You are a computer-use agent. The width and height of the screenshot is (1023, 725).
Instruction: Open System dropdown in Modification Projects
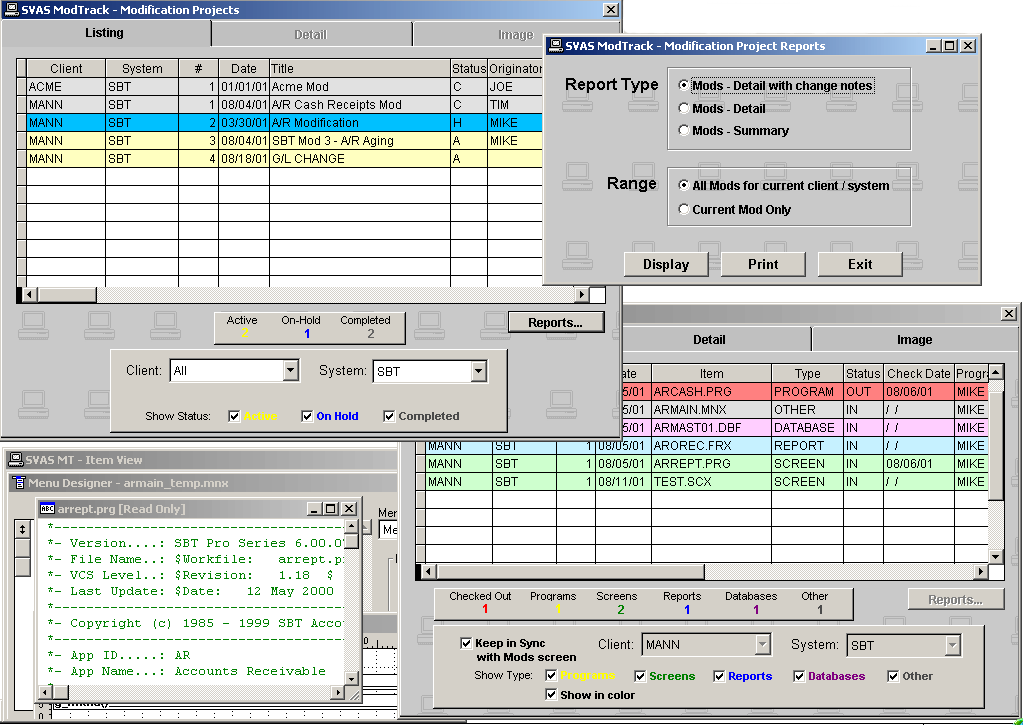479,371
